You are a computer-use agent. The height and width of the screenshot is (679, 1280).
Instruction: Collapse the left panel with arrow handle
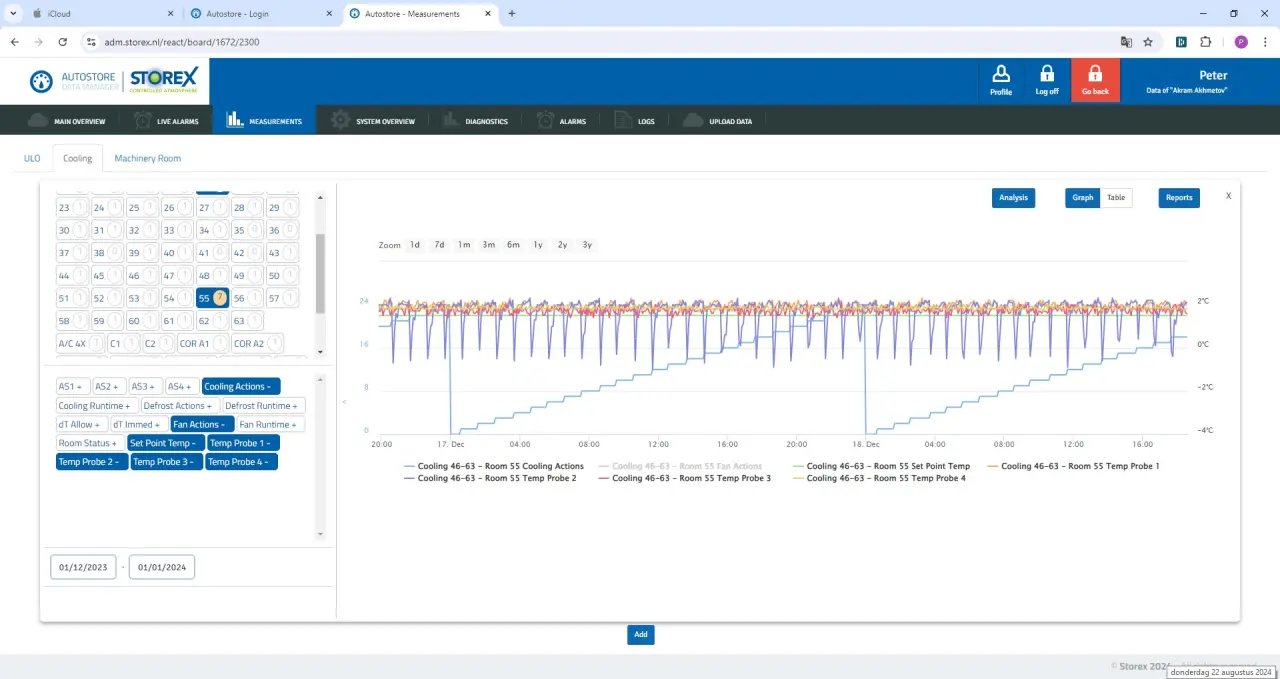[x=344, y=402]
